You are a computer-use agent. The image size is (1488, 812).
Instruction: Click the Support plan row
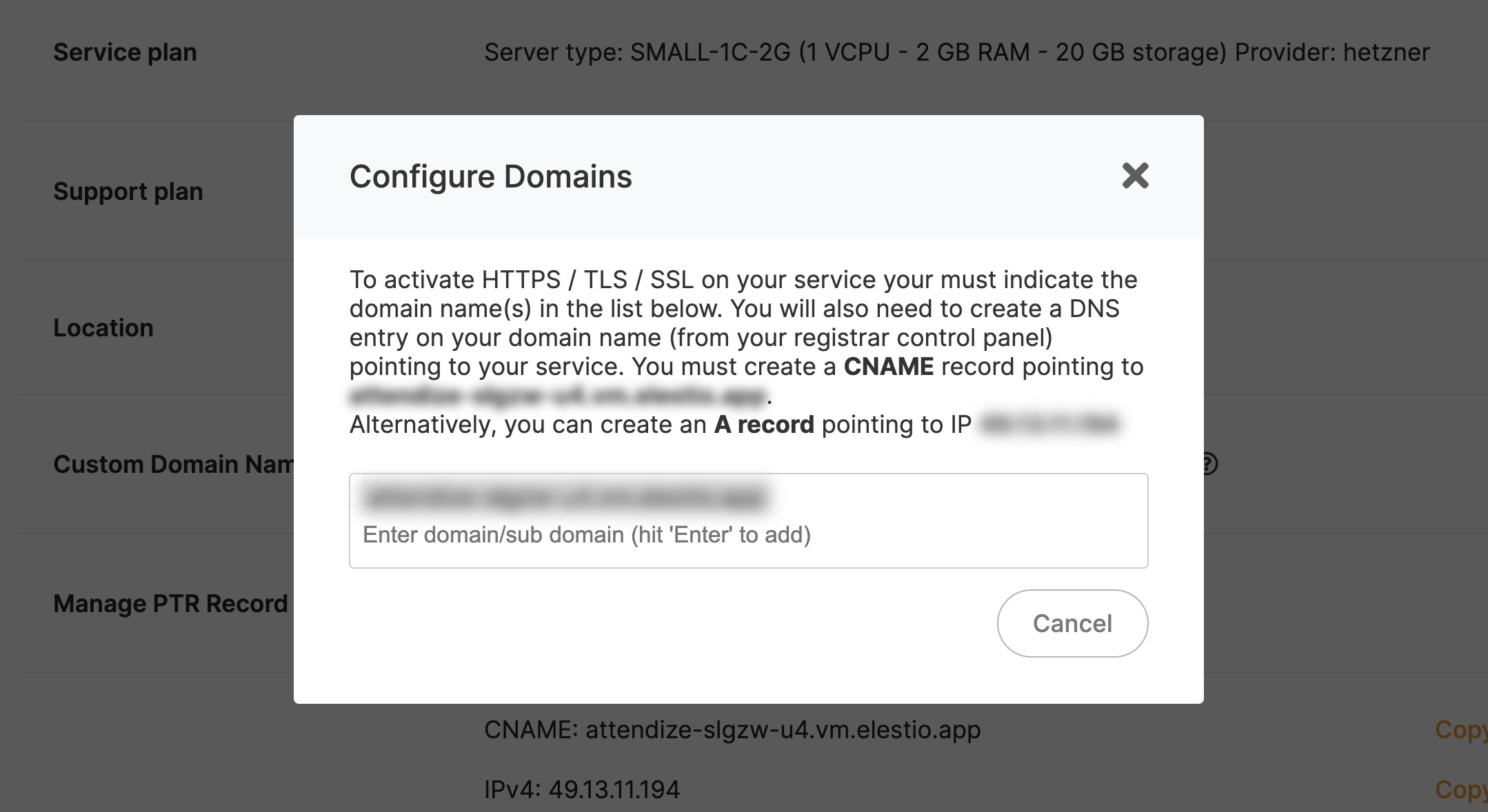(x=128, y=191)
